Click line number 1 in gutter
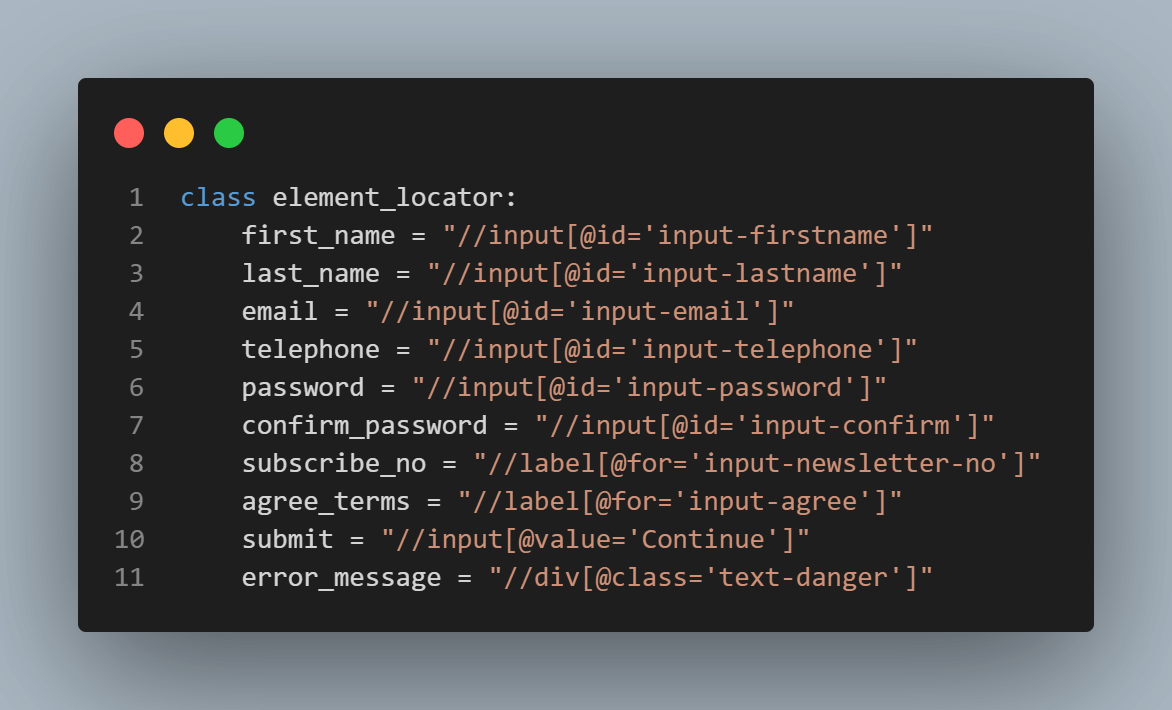This screenshot has width=1172, height=710. click(136, 198)
